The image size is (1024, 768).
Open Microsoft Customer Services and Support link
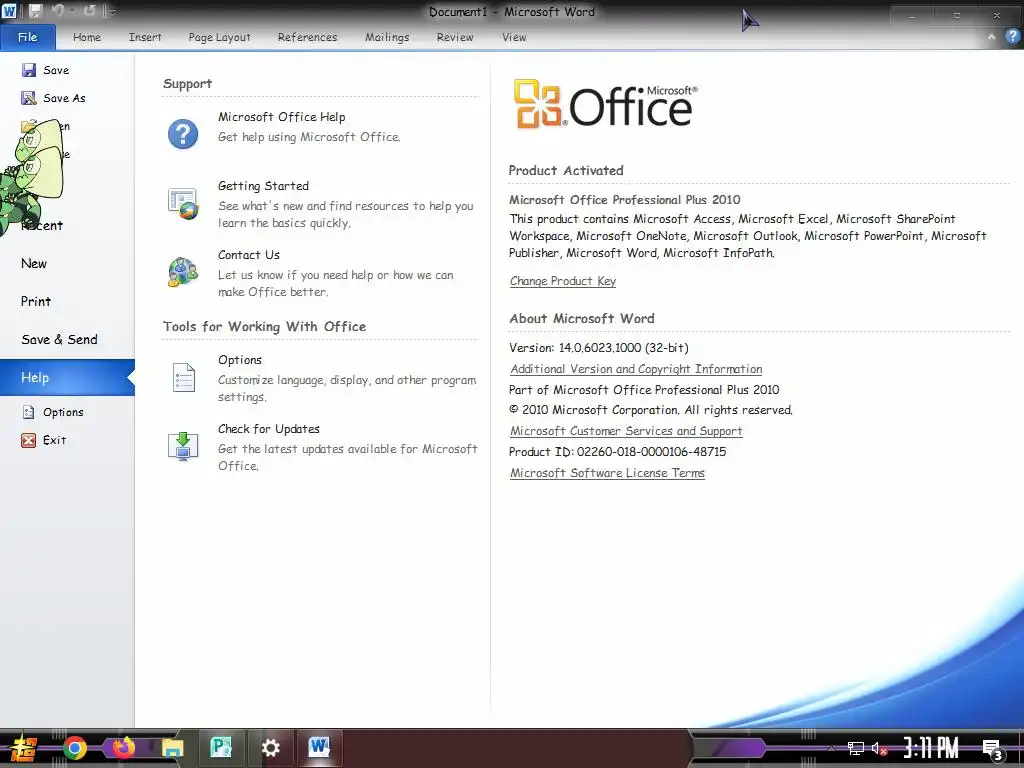pyautogui.click(x=626, y=431)
